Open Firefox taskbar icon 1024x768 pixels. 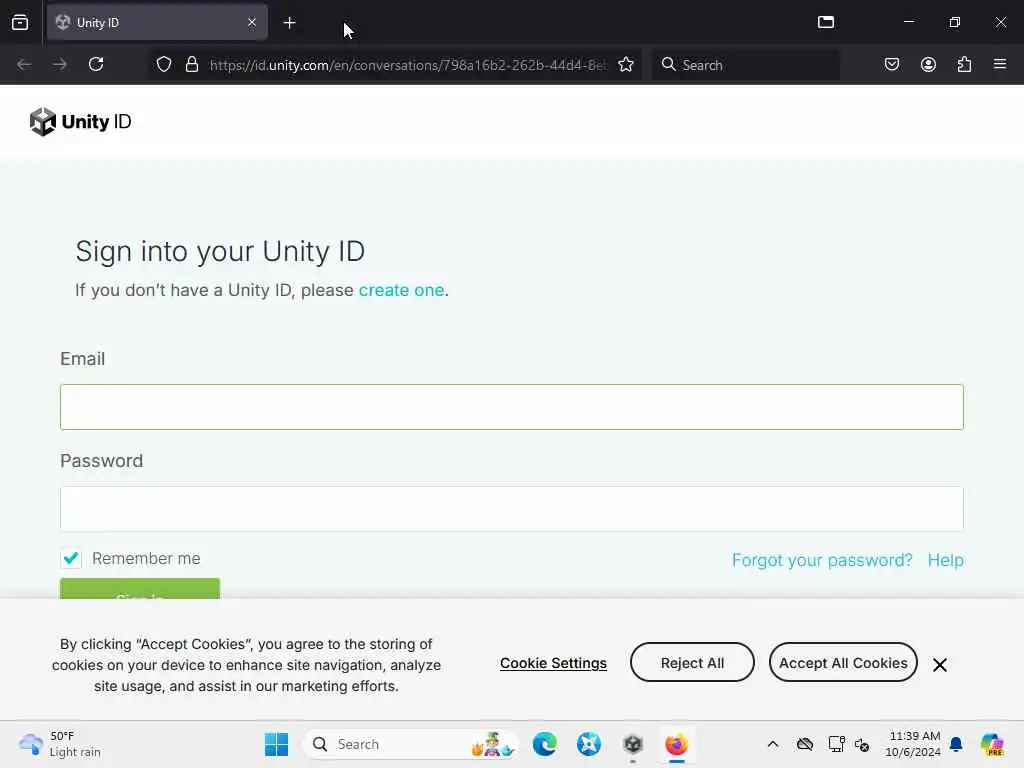pyautogui.click(x=677, y=744)
